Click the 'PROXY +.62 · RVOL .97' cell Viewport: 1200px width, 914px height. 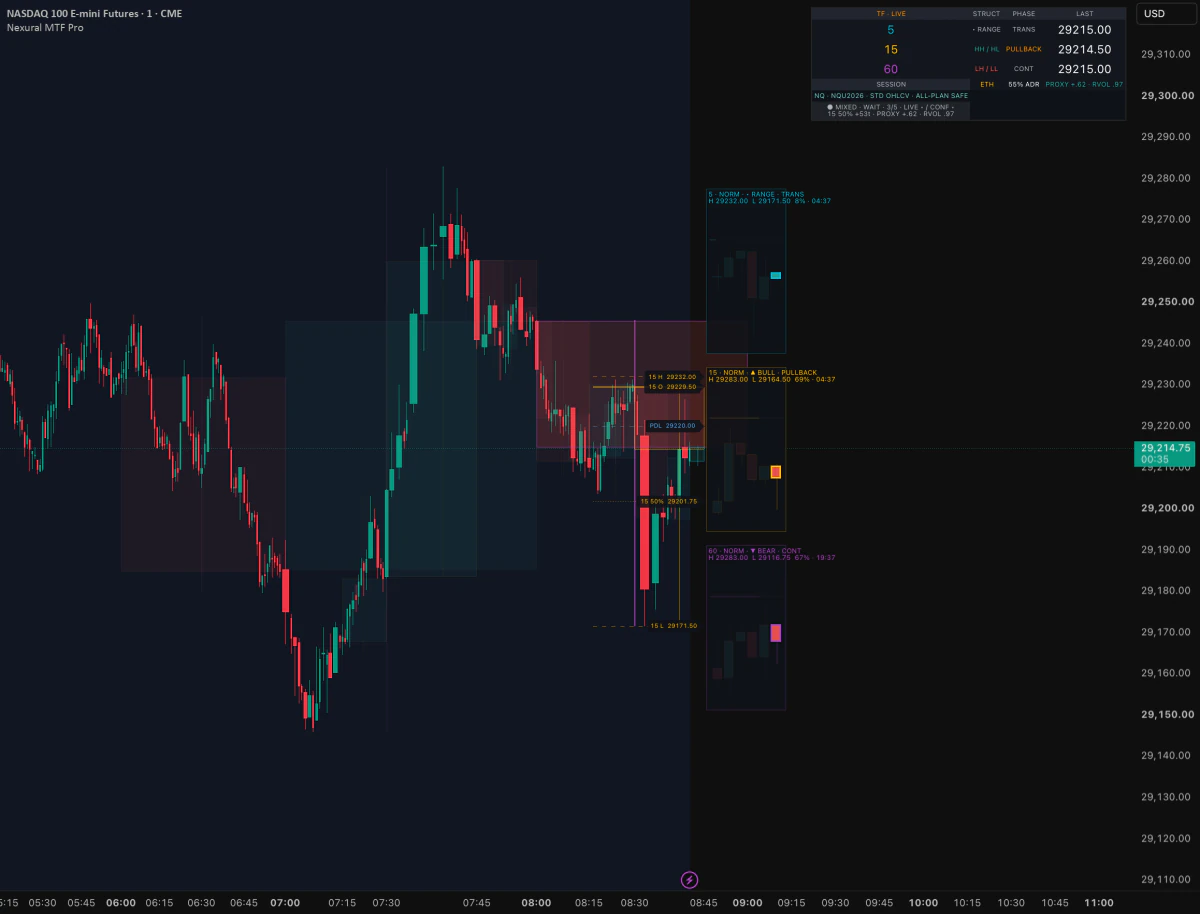(1085, 84)
